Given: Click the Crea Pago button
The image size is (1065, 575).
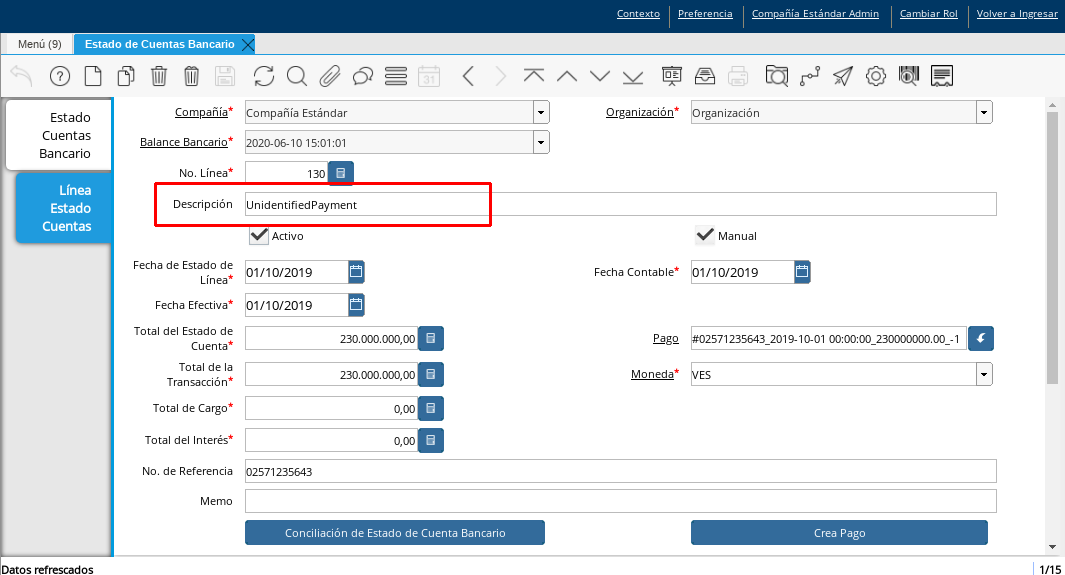Looking at the screenshot, I should coord(840,533).
